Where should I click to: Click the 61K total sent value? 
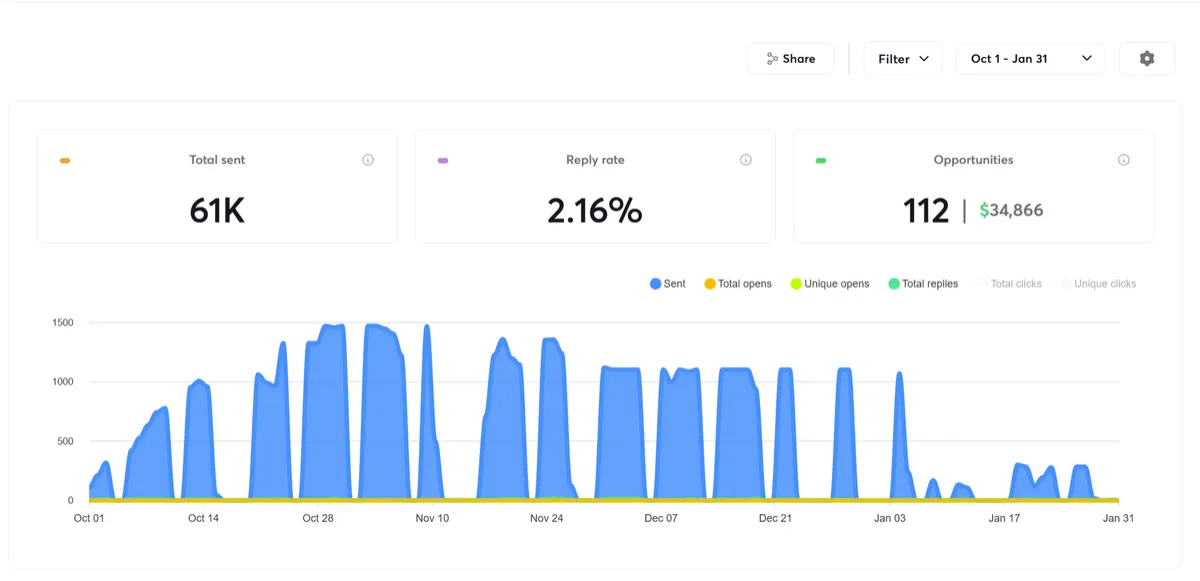[x=217, y=211]
